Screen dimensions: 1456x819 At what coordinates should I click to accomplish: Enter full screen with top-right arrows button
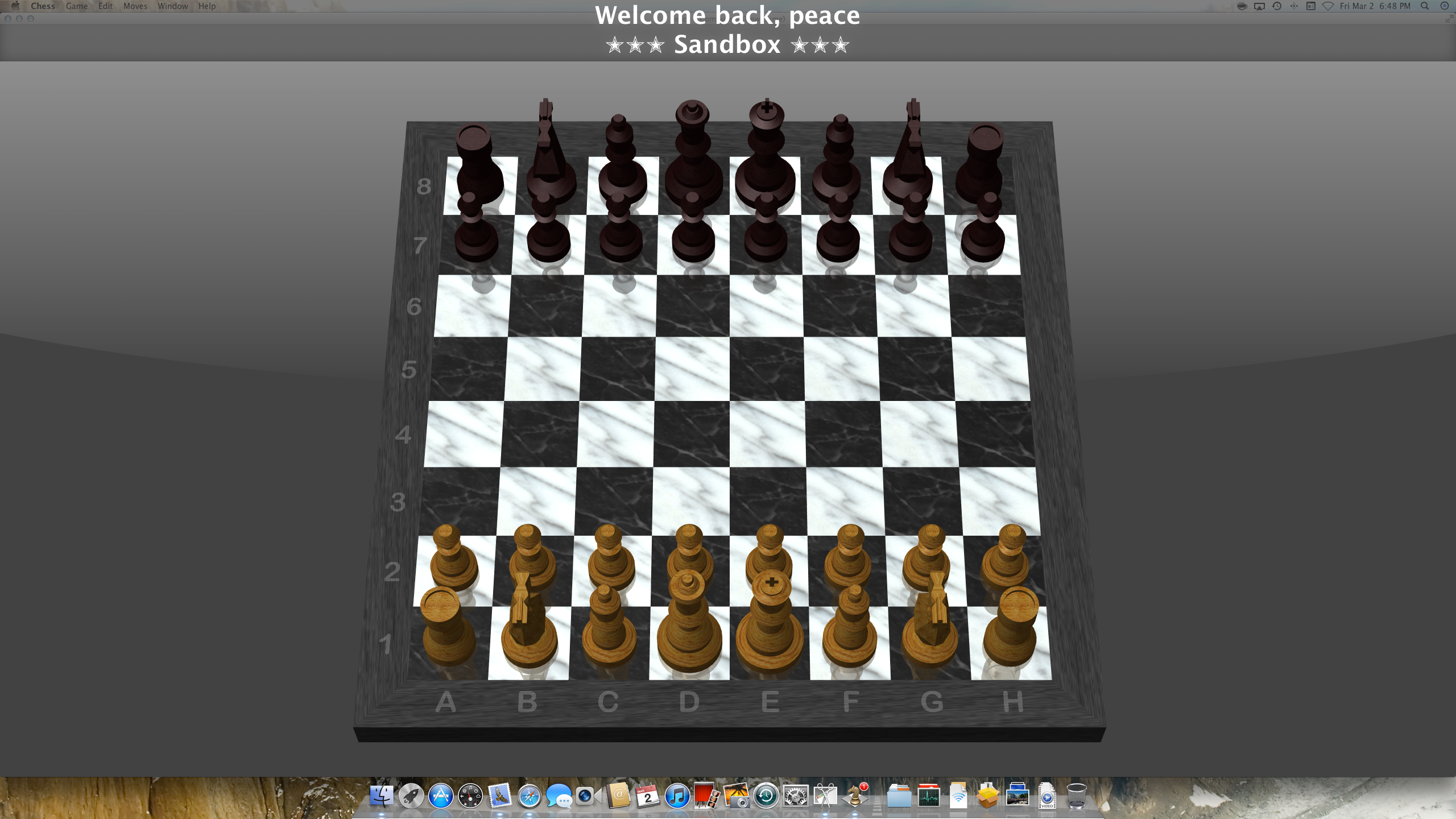(x=1449, y=19)
